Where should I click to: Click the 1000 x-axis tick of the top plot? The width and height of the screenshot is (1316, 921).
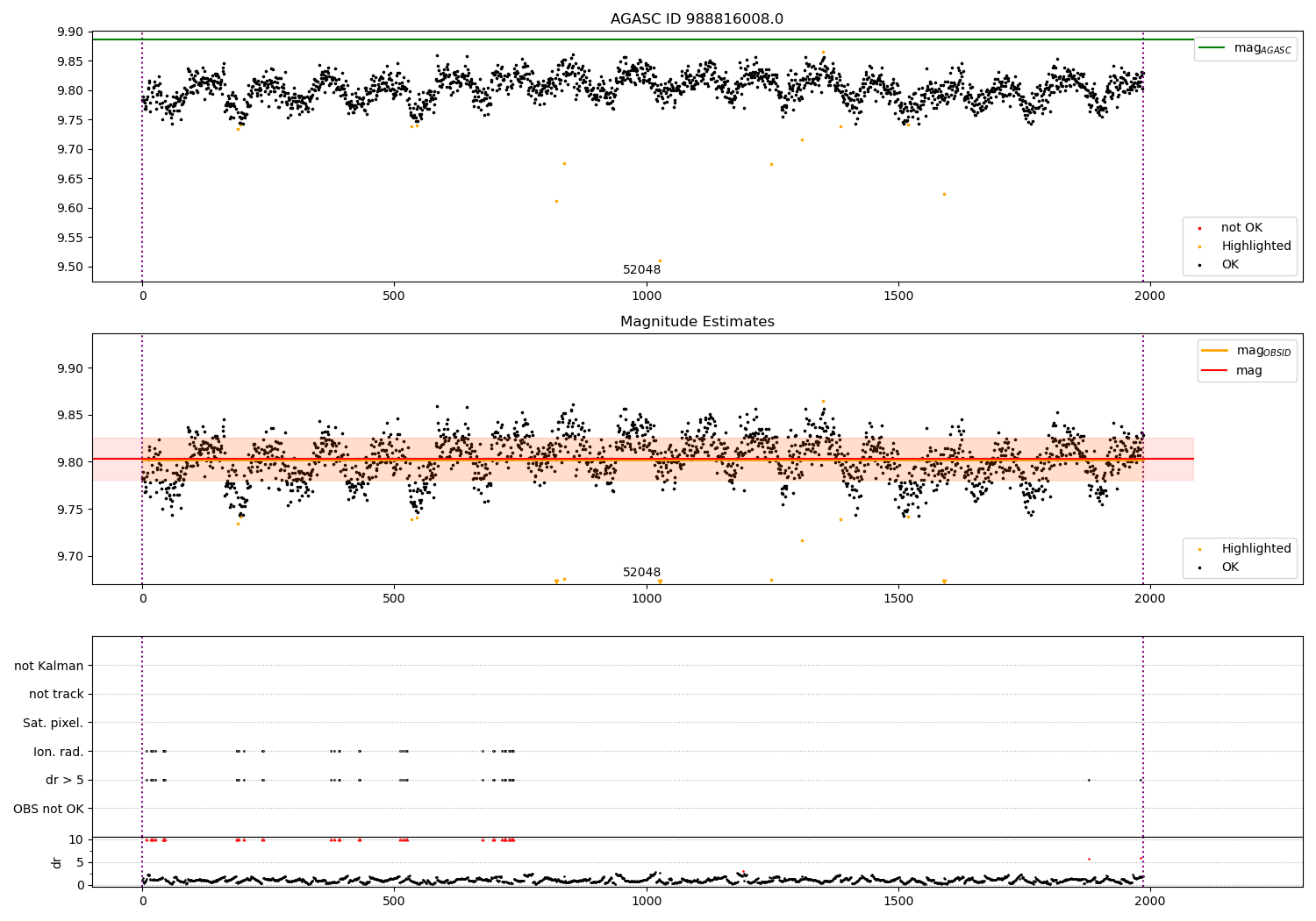pos(646,296)
